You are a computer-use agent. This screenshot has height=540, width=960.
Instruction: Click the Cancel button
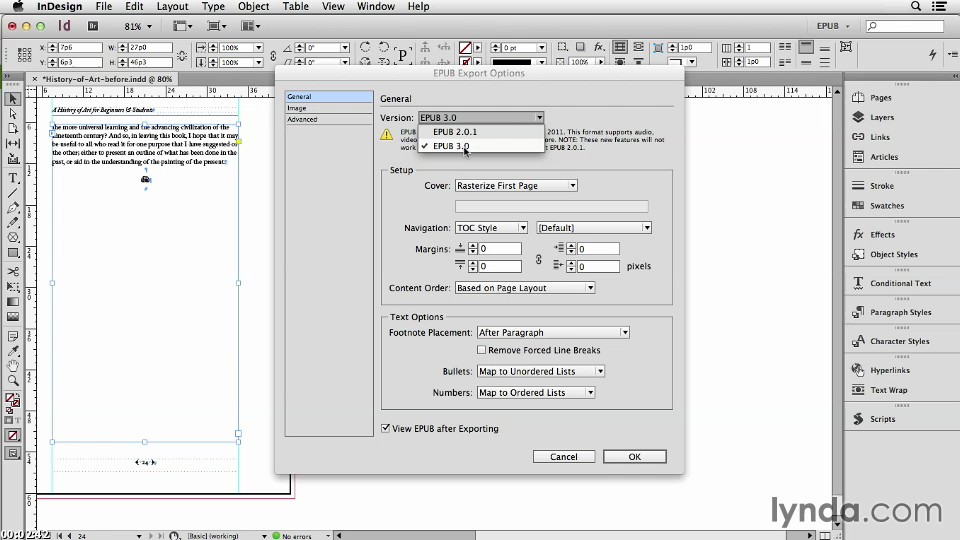pyautogui.click(x=563, y=457)
